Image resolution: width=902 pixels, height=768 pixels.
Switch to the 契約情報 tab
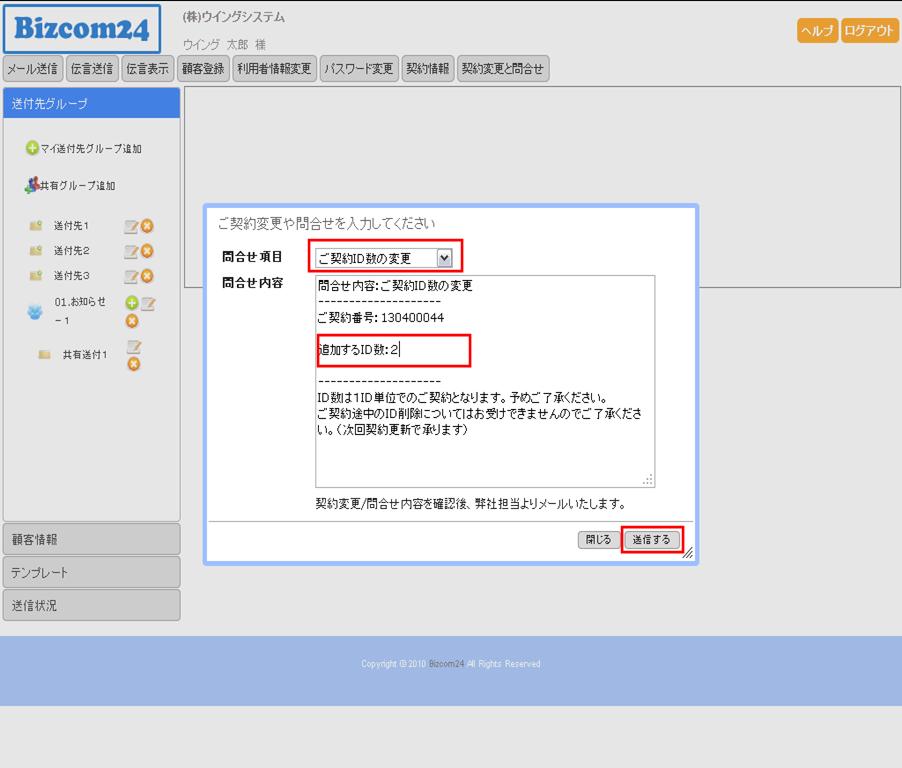coord(427,69)
